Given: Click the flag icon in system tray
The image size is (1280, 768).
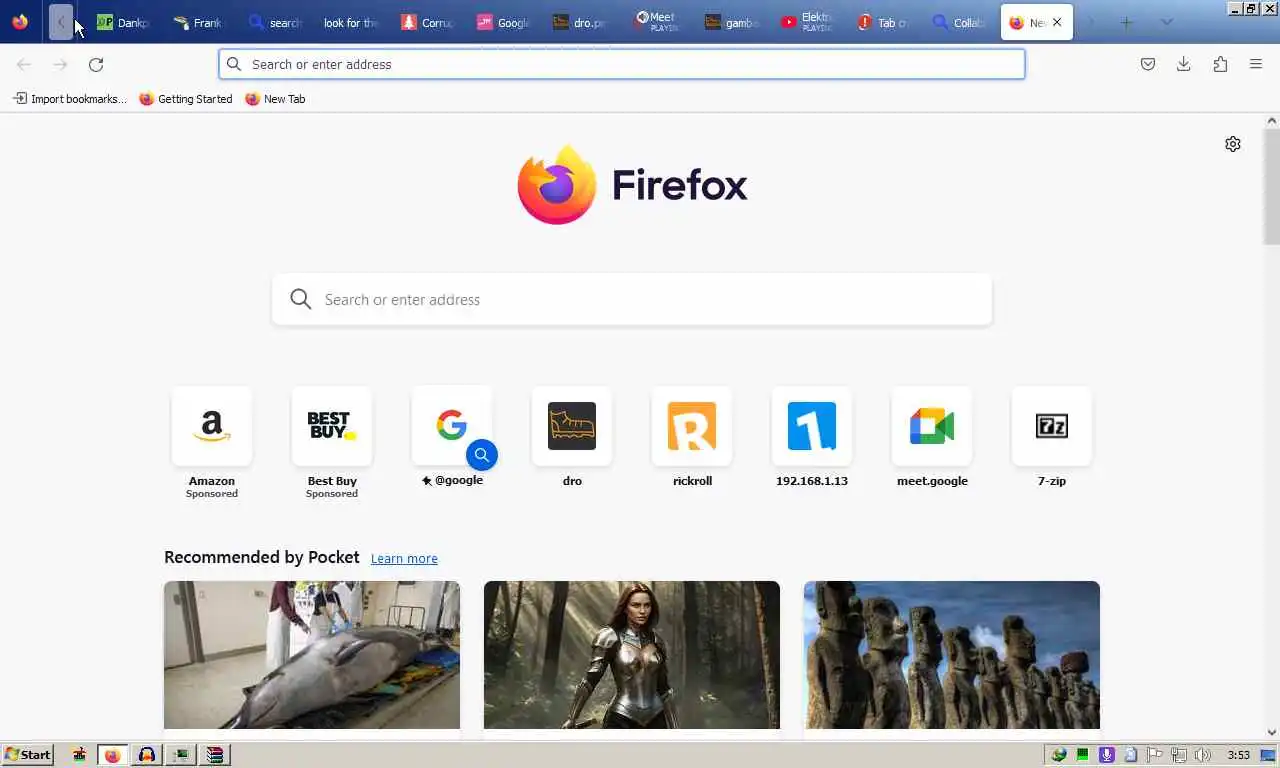Looking at the screenshot, I should (x=1155, y=755).
